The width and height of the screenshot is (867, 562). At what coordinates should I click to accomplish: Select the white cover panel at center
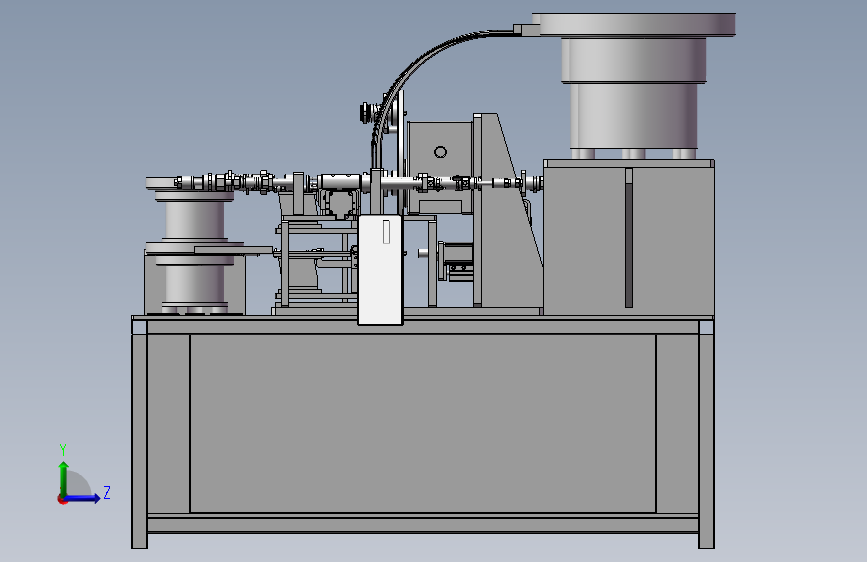380,270
